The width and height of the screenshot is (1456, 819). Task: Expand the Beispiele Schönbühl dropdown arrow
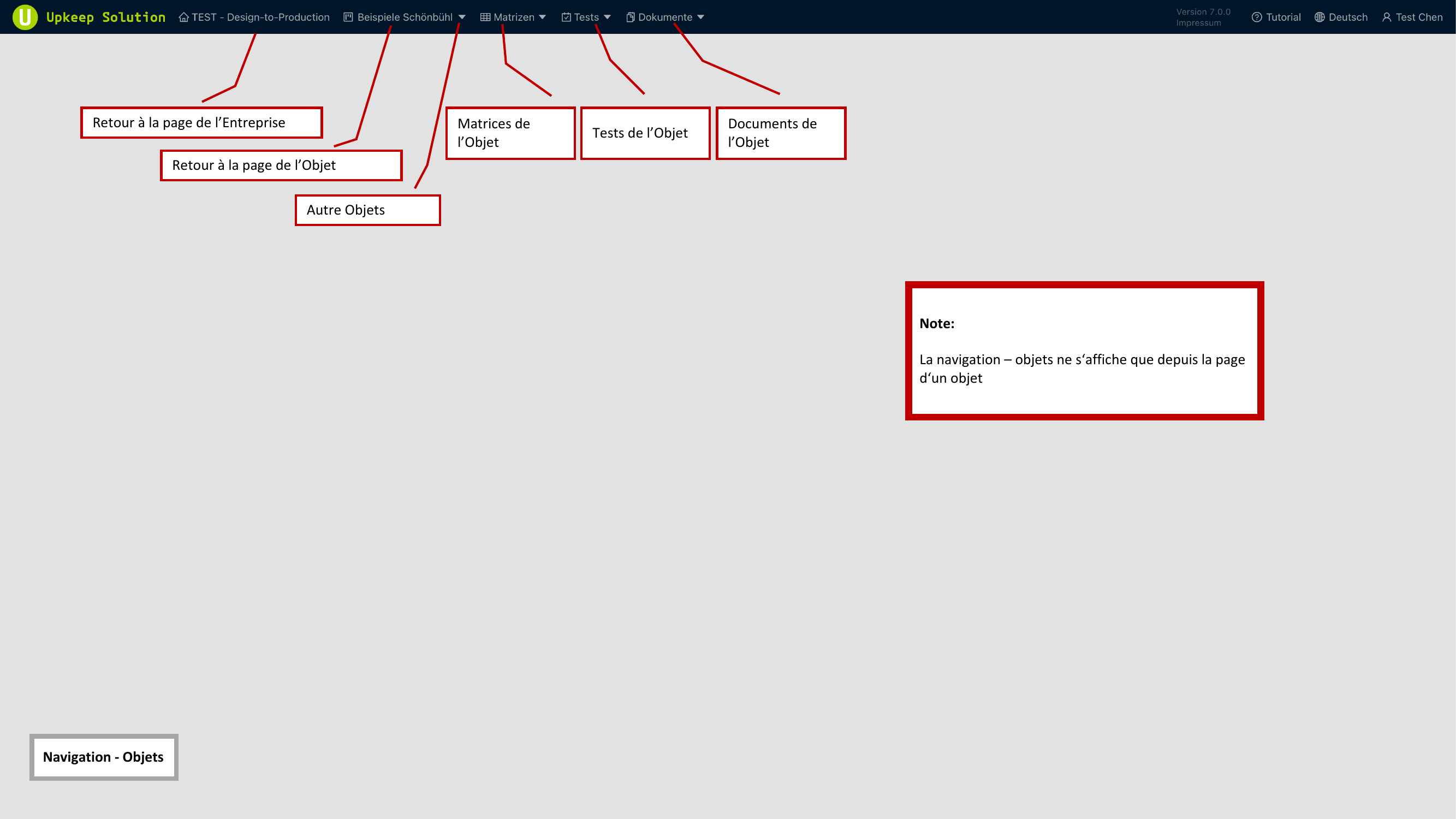(462, 17)
